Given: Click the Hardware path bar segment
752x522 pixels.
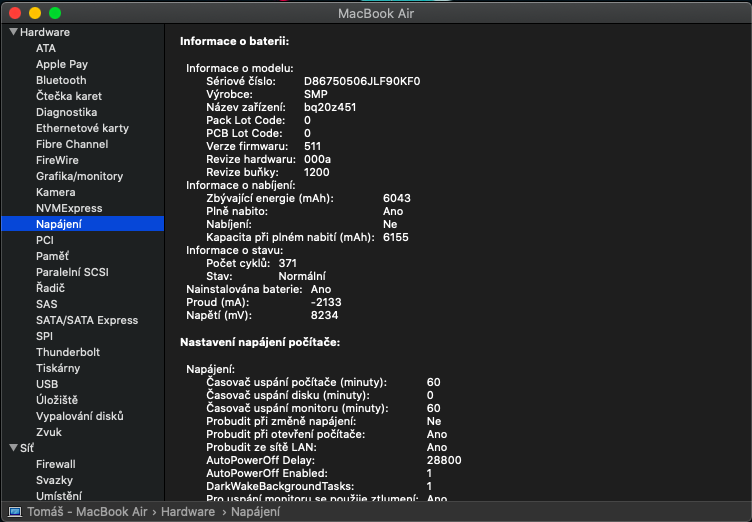Looking at the screenshot, I should 189,511.
